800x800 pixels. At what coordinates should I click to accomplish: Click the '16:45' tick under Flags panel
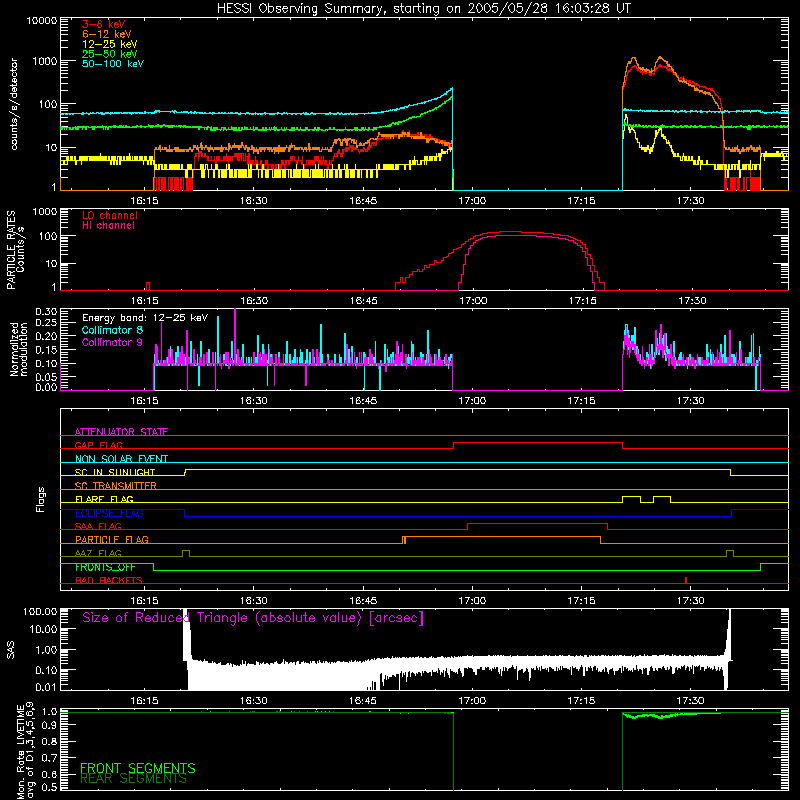click(363, 601)
